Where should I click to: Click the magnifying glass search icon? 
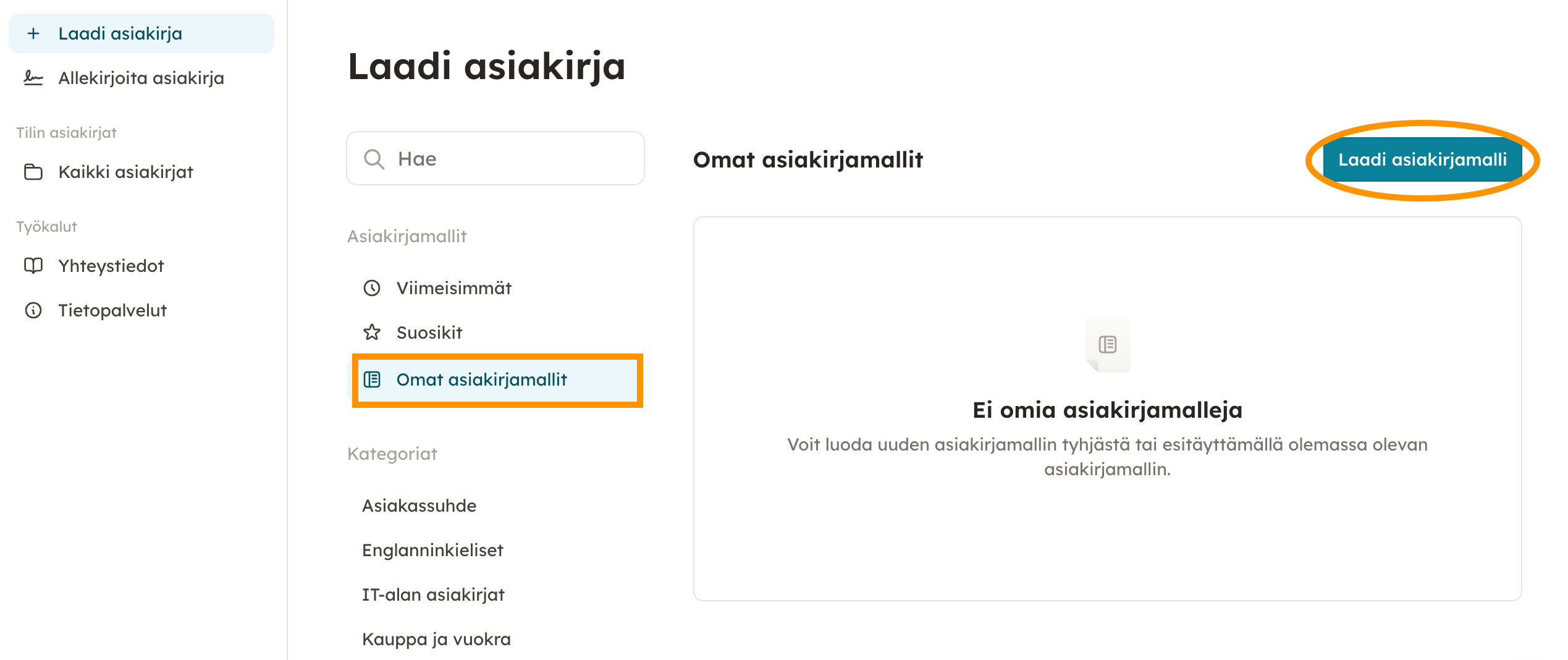[x=374, y=159]
